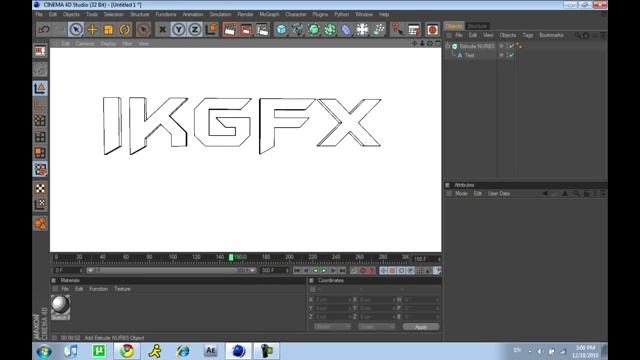Select the Live Selection arrow tool
This screenshot has width=640, height=360.
tap(76, 29)
